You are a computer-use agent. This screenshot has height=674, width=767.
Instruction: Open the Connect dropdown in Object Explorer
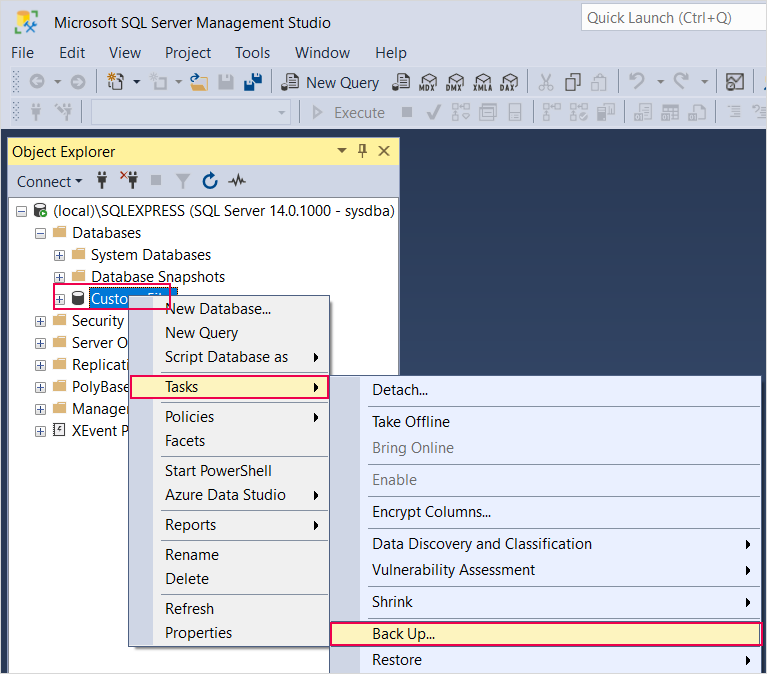[49, 181]
